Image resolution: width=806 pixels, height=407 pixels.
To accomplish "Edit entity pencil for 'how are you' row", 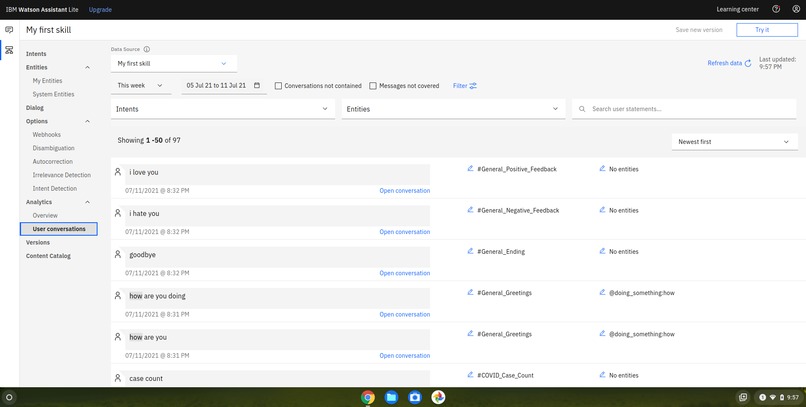I will click(602, 334).
